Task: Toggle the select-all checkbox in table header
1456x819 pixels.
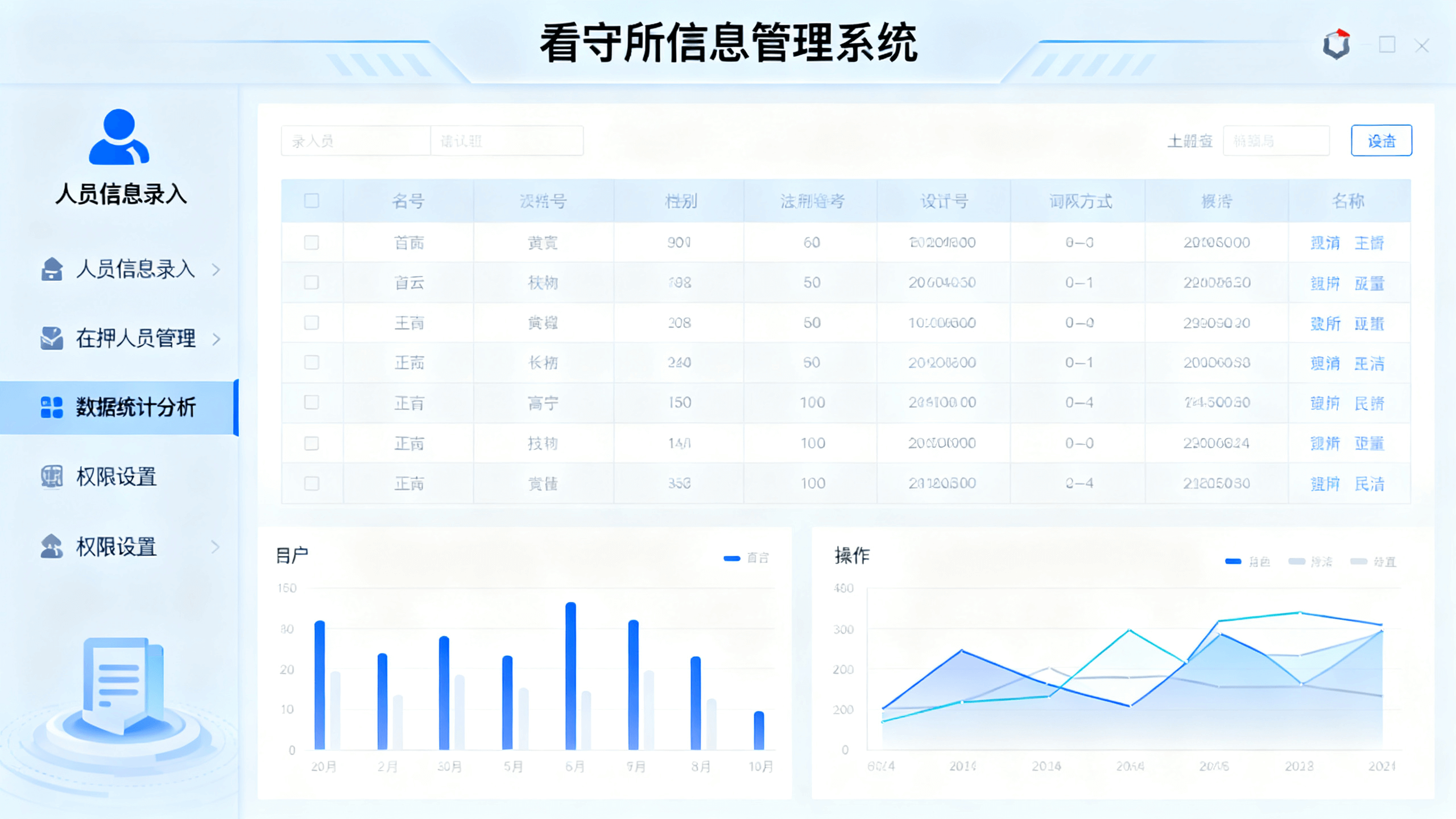Action: [312, 201]
